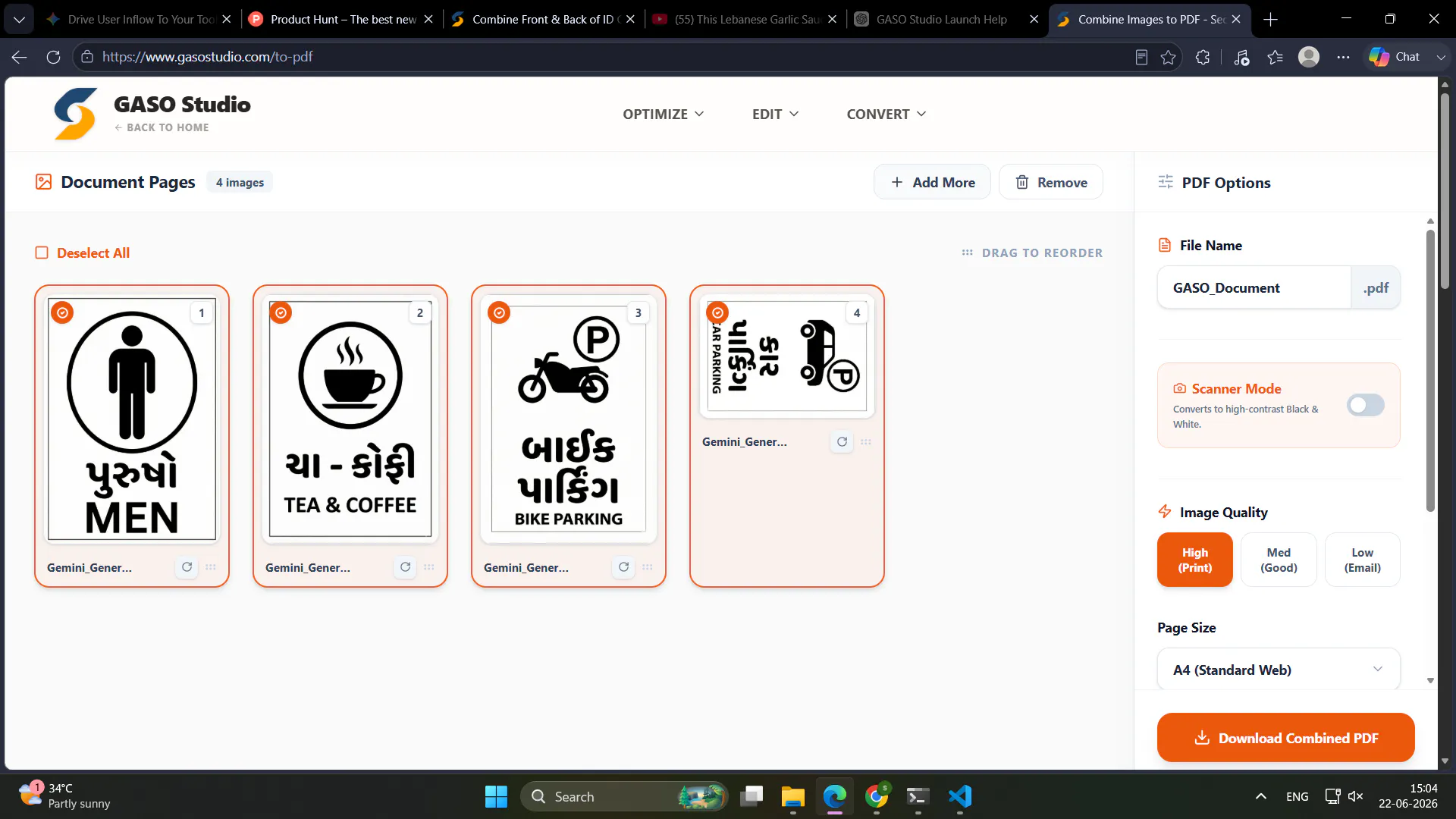Click the PDF Options panel scrollbar
Image resolution: width=1456 pixels, height=819 pixels.
tap(1430, 372)
